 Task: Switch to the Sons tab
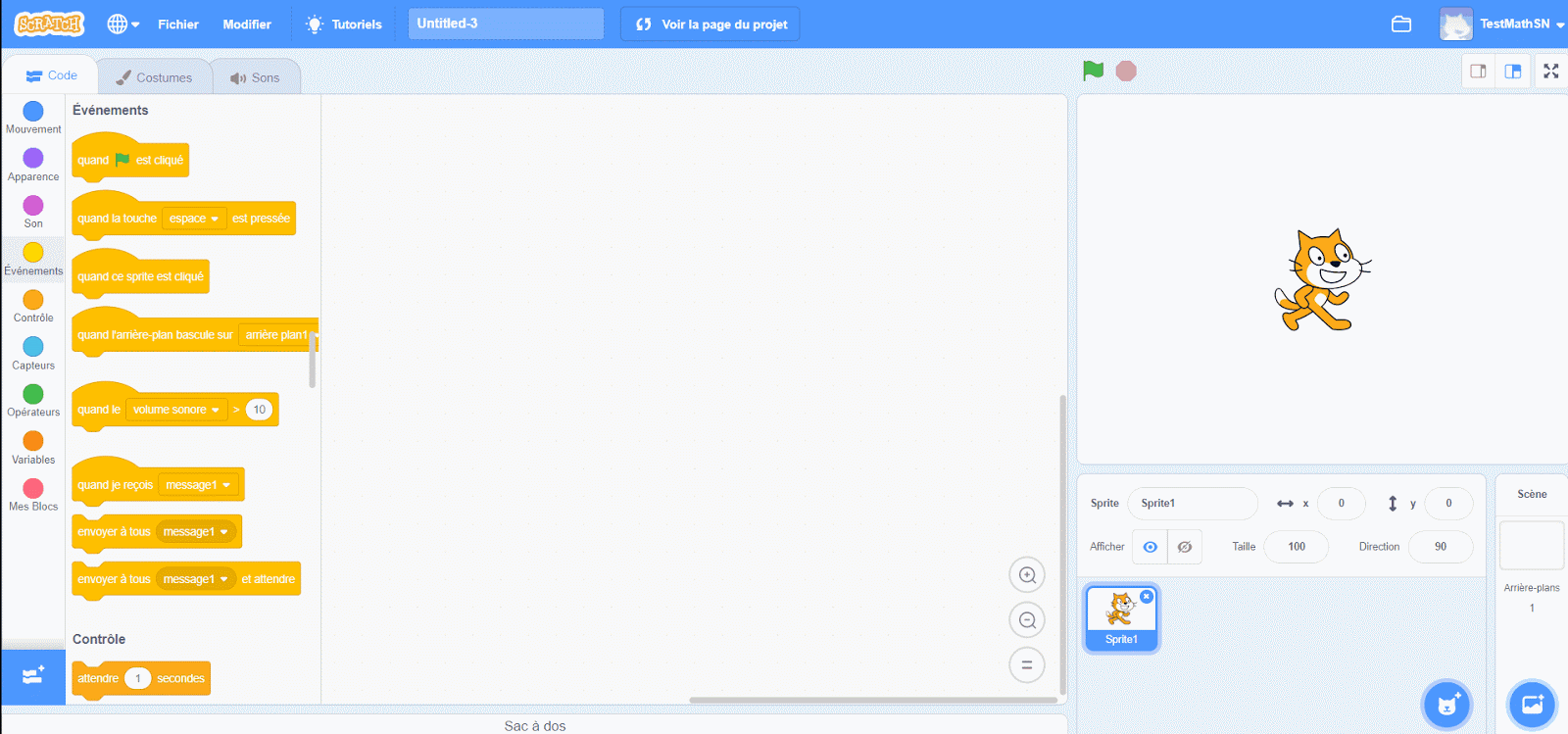[x=255, y=77]
